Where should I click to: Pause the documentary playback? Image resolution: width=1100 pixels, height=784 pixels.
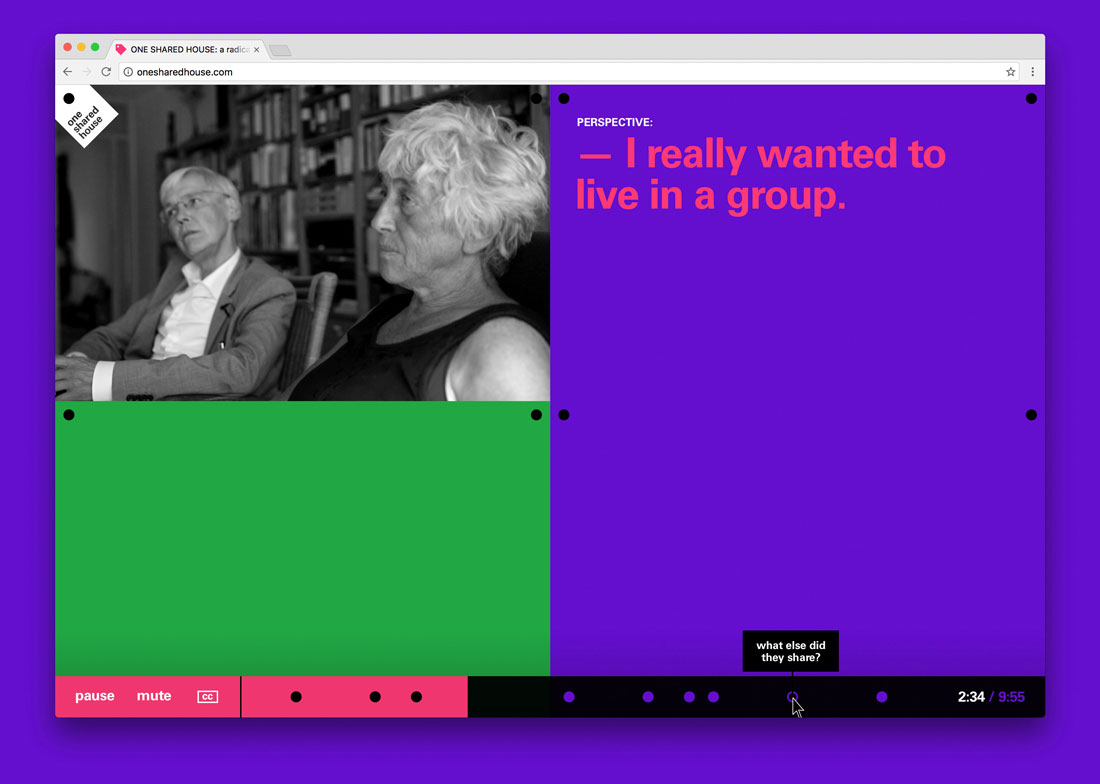95,696
